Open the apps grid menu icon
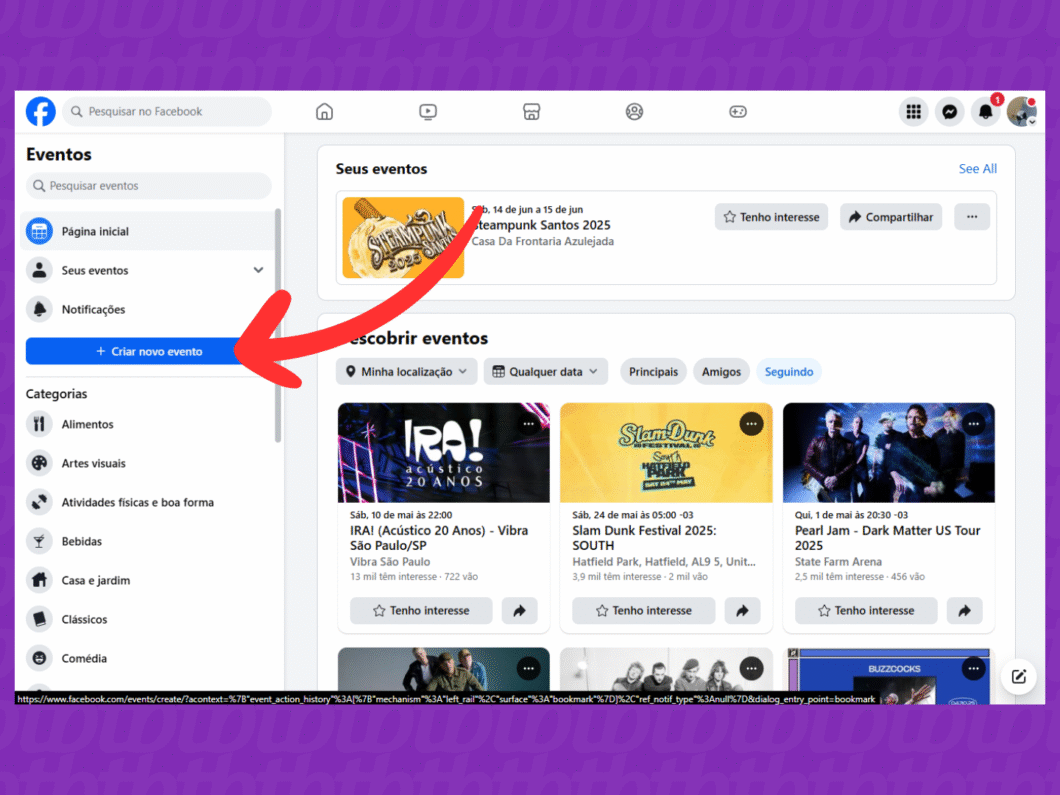The height and width of the screenshot is (795, 1060). [913, 112]
